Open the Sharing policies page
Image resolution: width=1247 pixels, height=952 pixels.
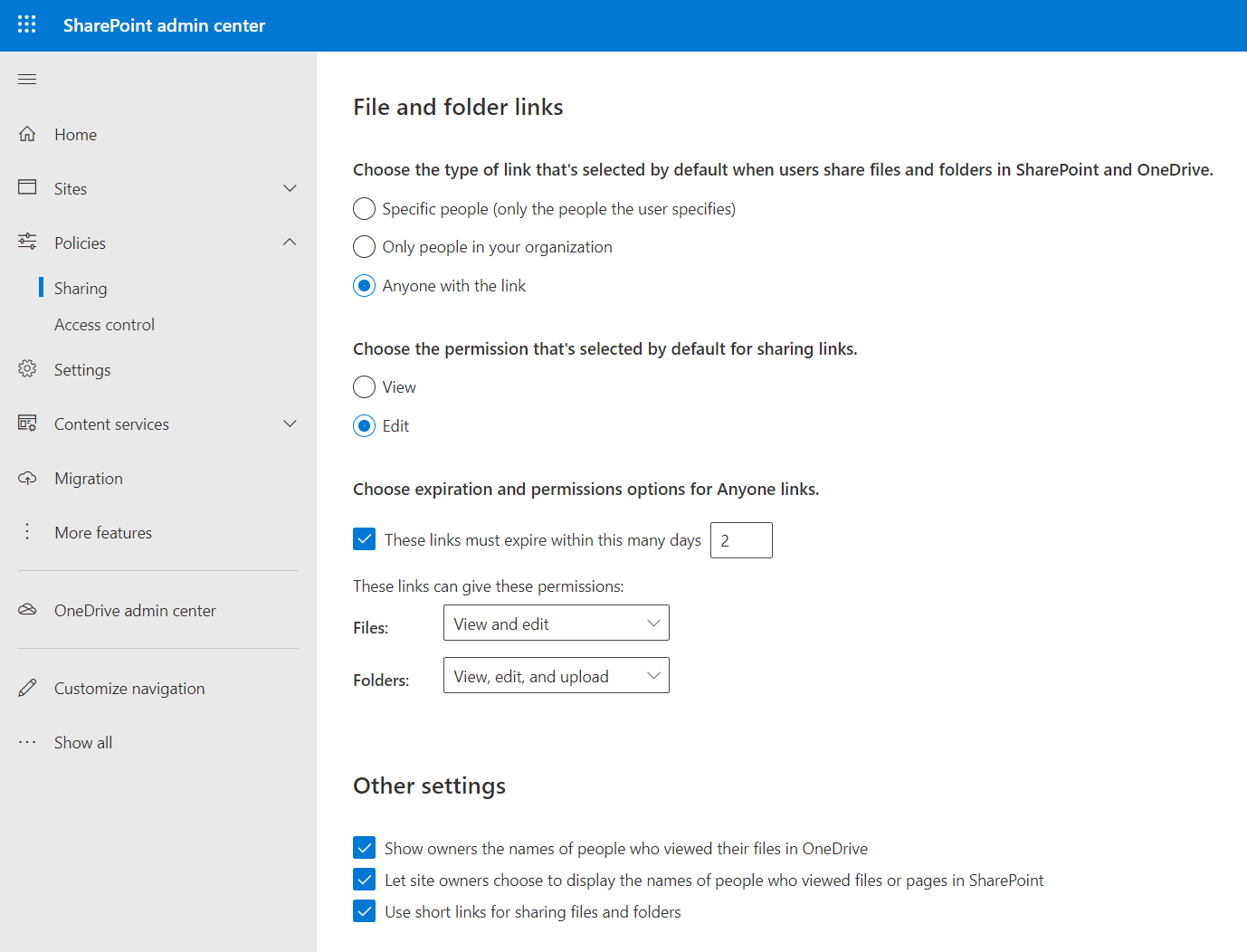(x=81, y=288)
